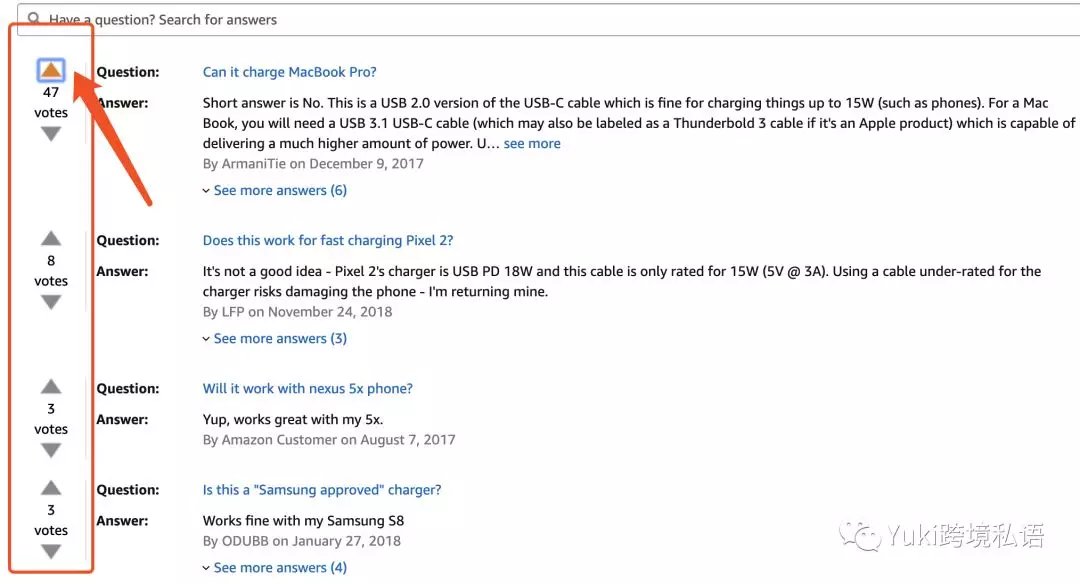Downvote the nexus 5x phone question
This screenshot has height=583, width=1080.
tap(51, 450)
